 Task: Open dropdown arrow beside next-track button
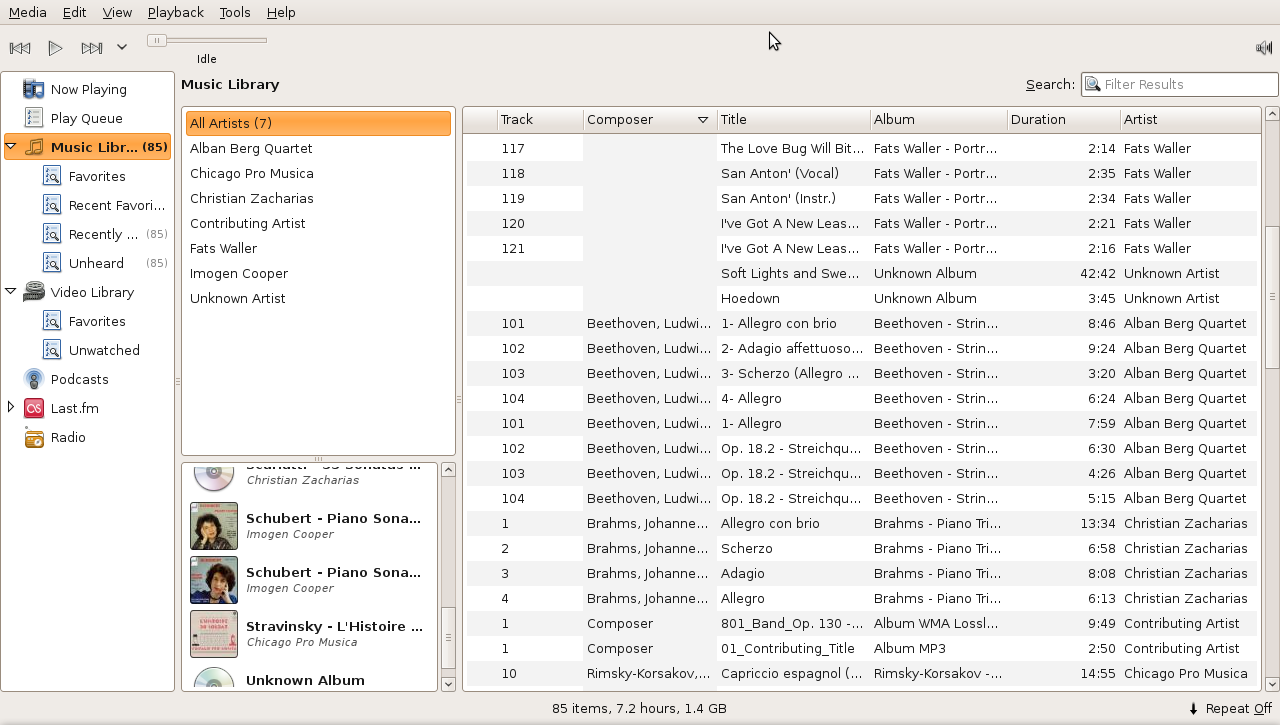point(122,47)
